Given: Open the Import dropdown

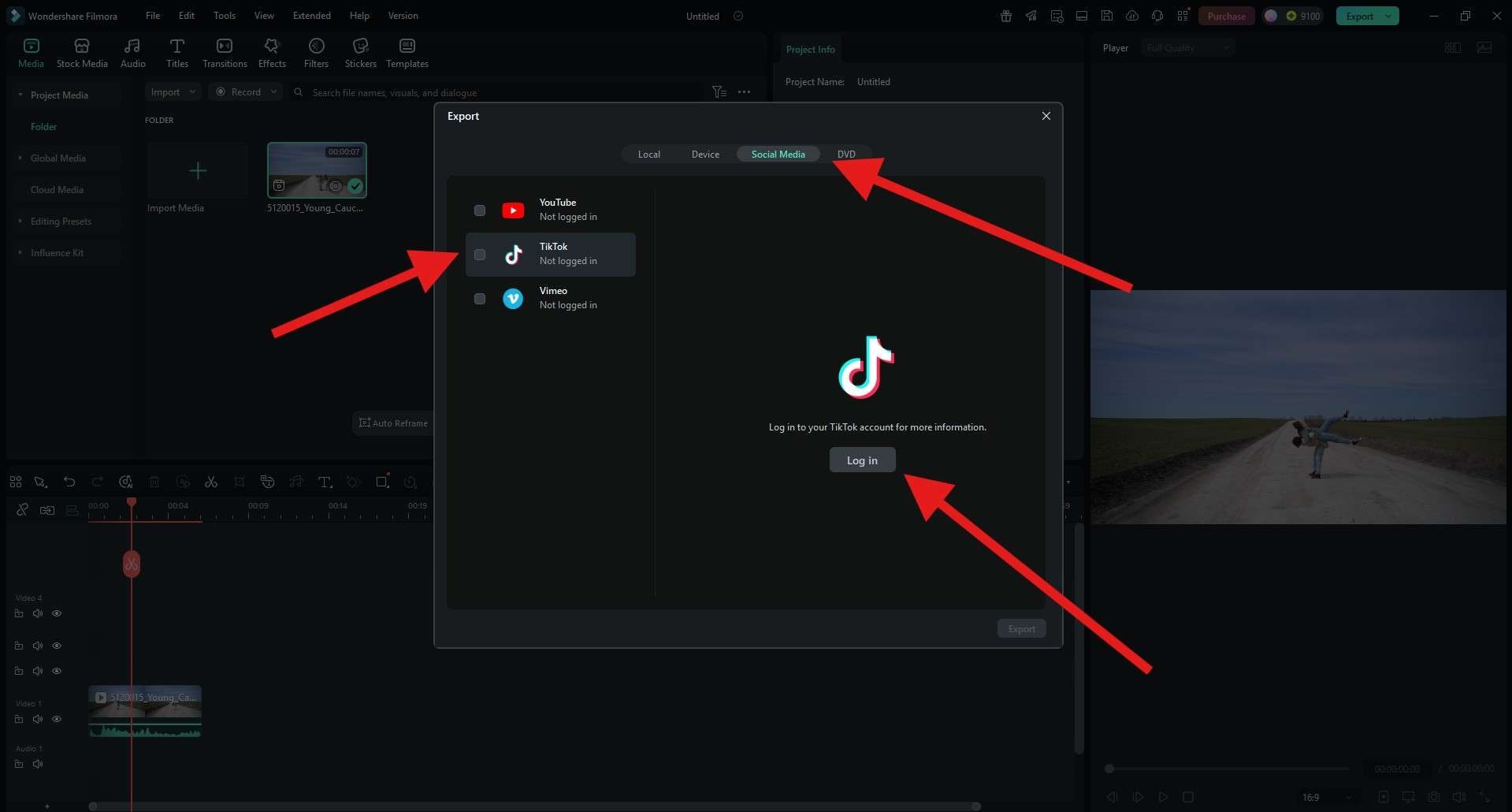Looking at the screenshot, I should coord(173,92).
